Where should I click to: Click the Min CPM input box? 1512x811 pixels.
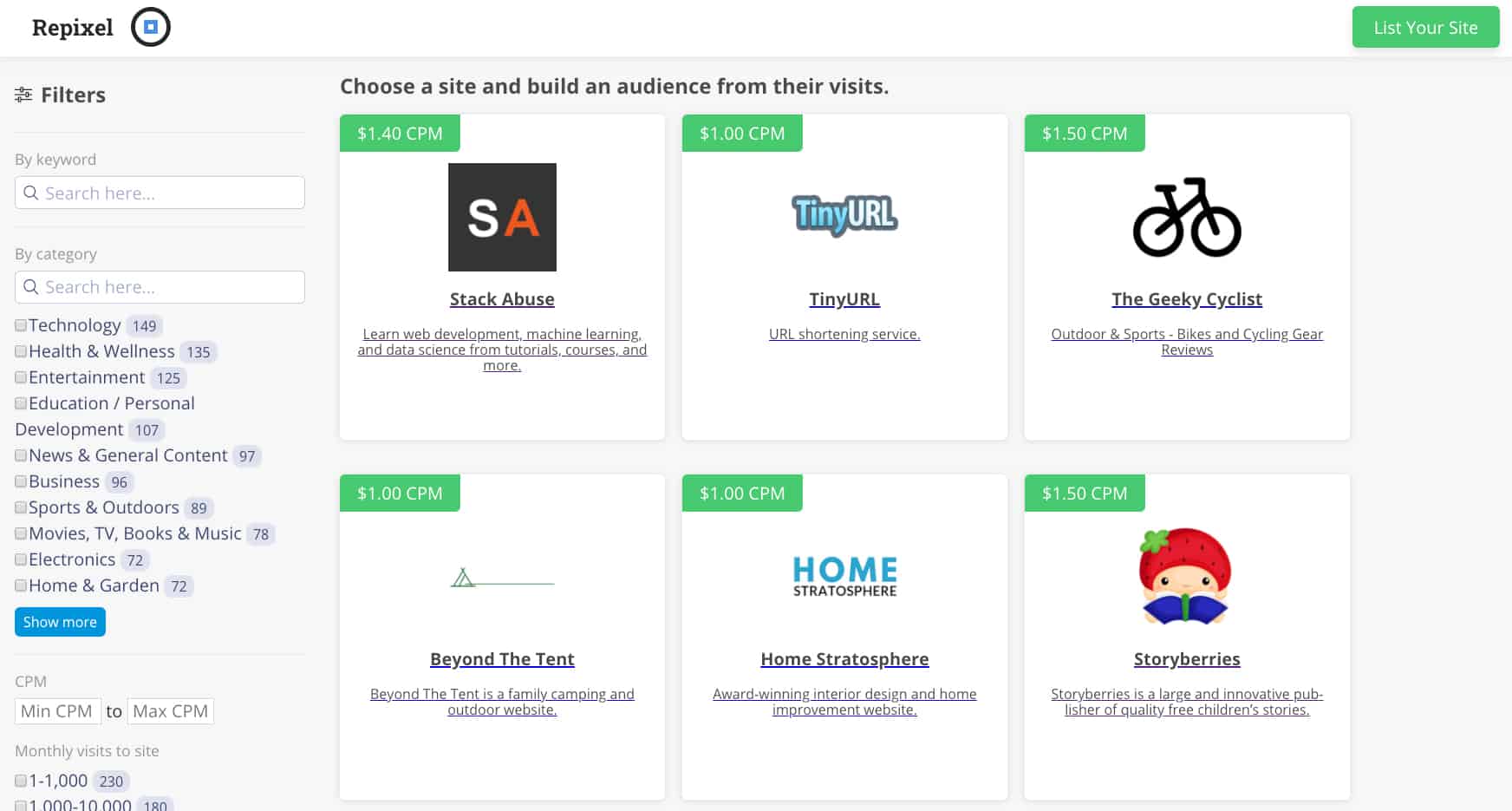(x=57, y=711)
